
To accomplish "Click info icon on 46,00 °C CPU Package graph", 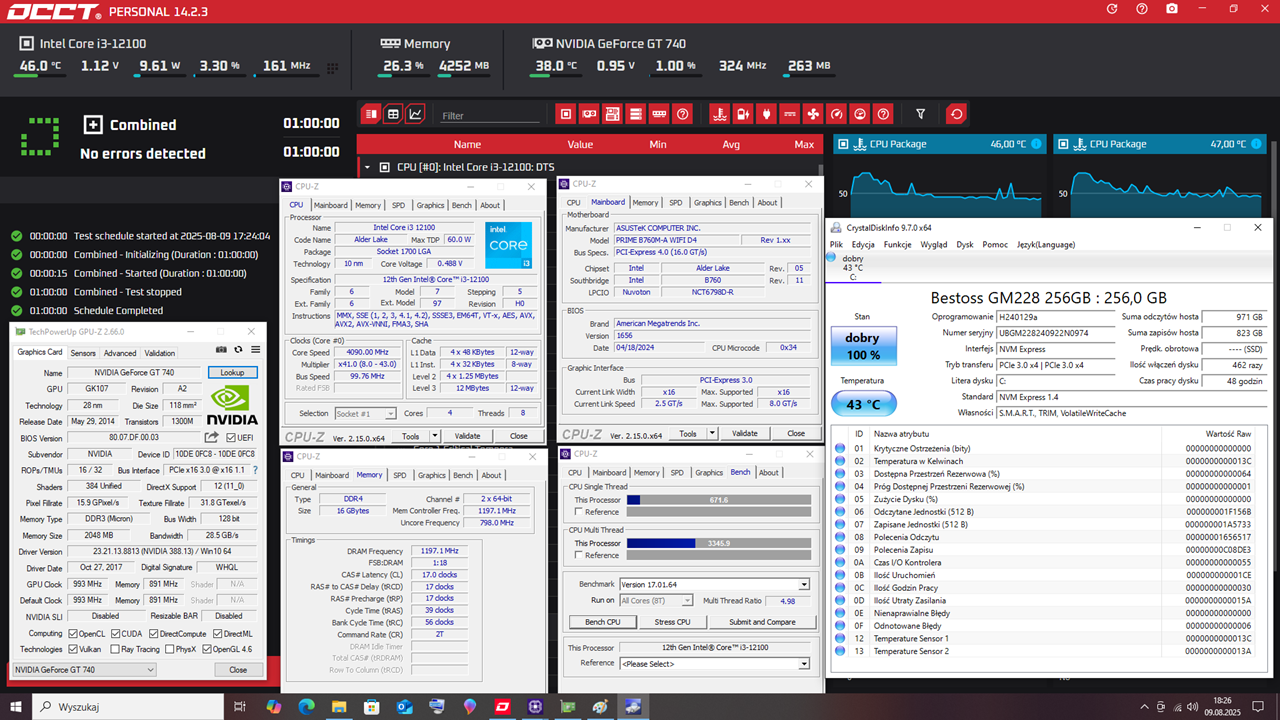I will [x=1035, y=144].
